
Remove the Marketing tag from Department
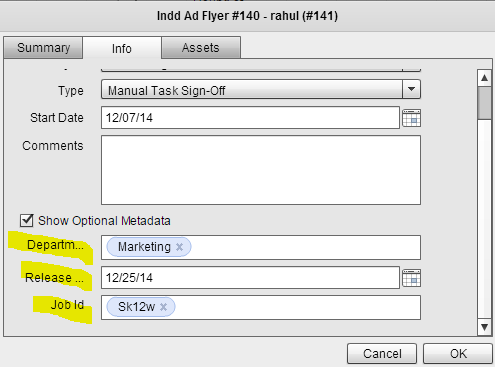[179, 247]
